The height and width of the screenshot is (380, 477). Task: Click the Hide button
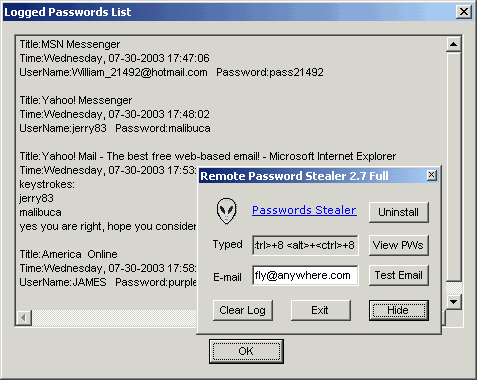399,310
